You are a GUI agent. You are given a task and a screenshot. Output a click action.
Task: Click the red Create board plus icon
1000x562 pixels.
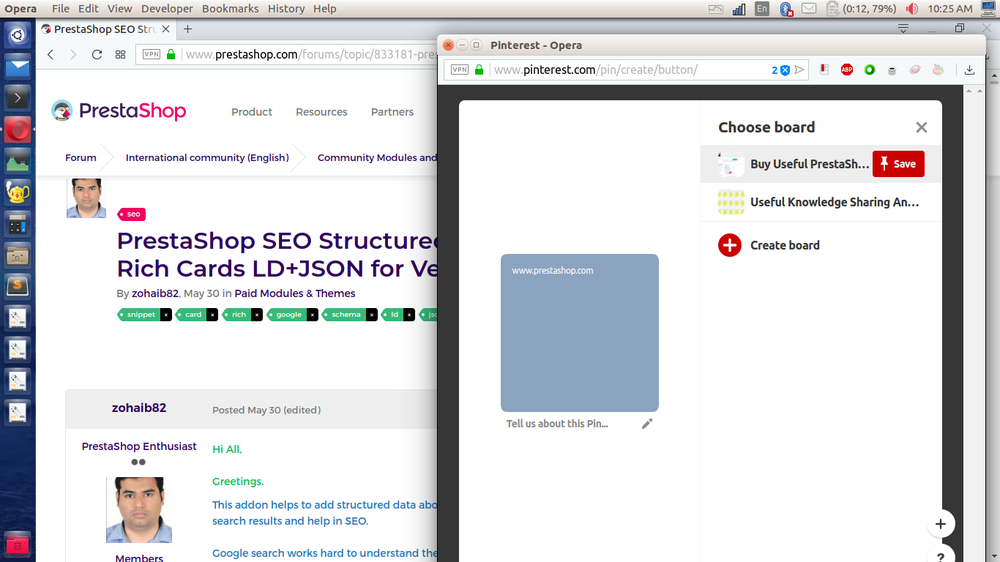[x=730, y=245]
